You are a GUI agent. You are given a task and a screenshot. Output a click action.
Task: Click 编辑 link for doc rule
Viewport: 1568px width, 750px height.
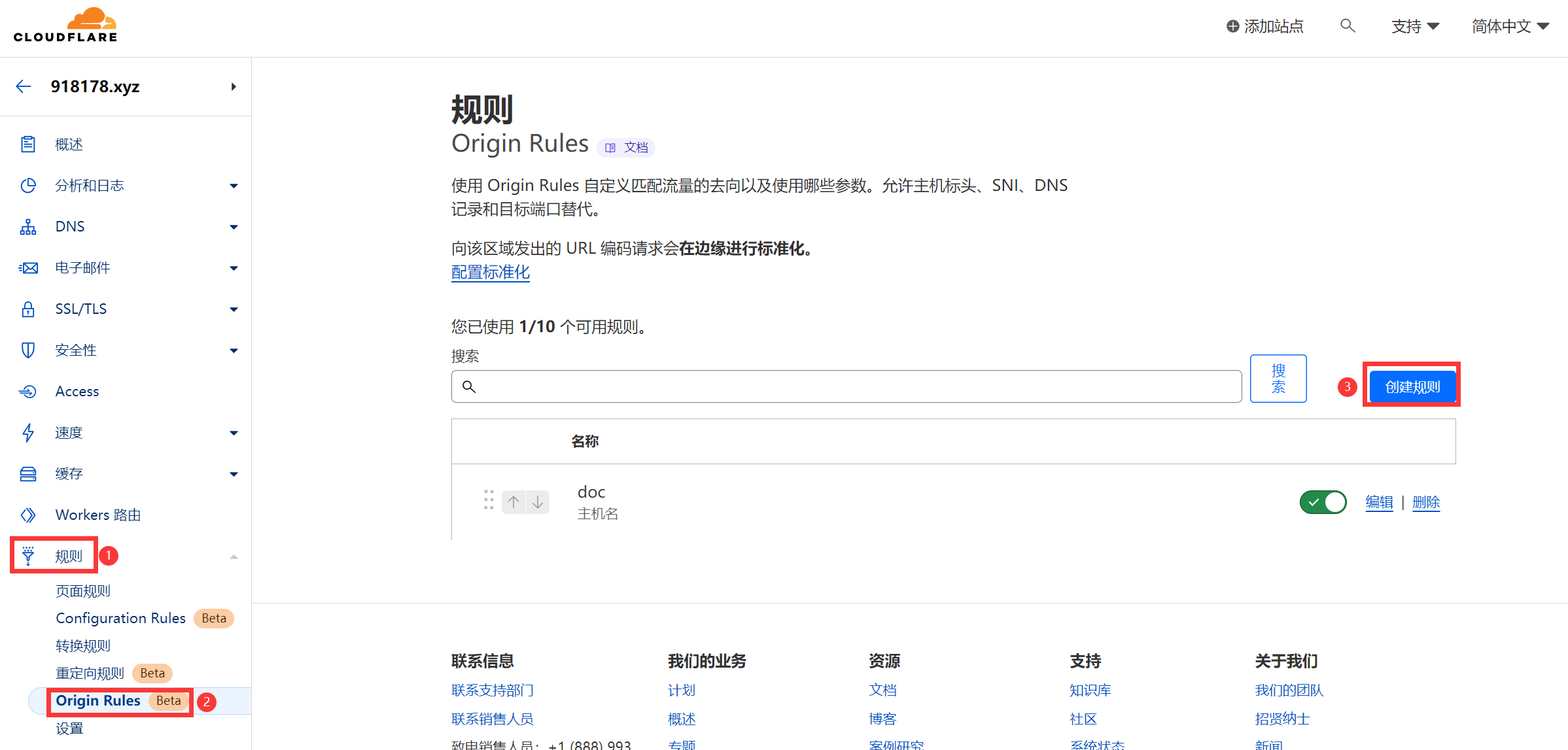(1379, 502)
